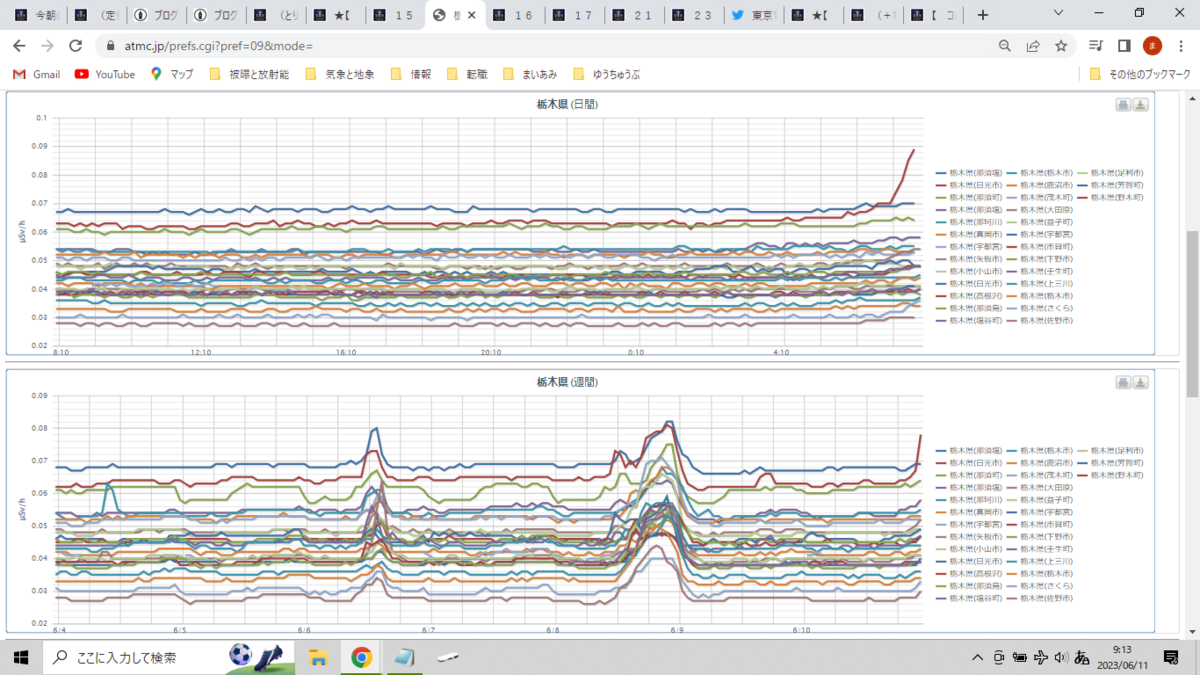Viewport: 1200px width, 675px height.
Task: Reload the page
Action: click(x=75, y=46)
